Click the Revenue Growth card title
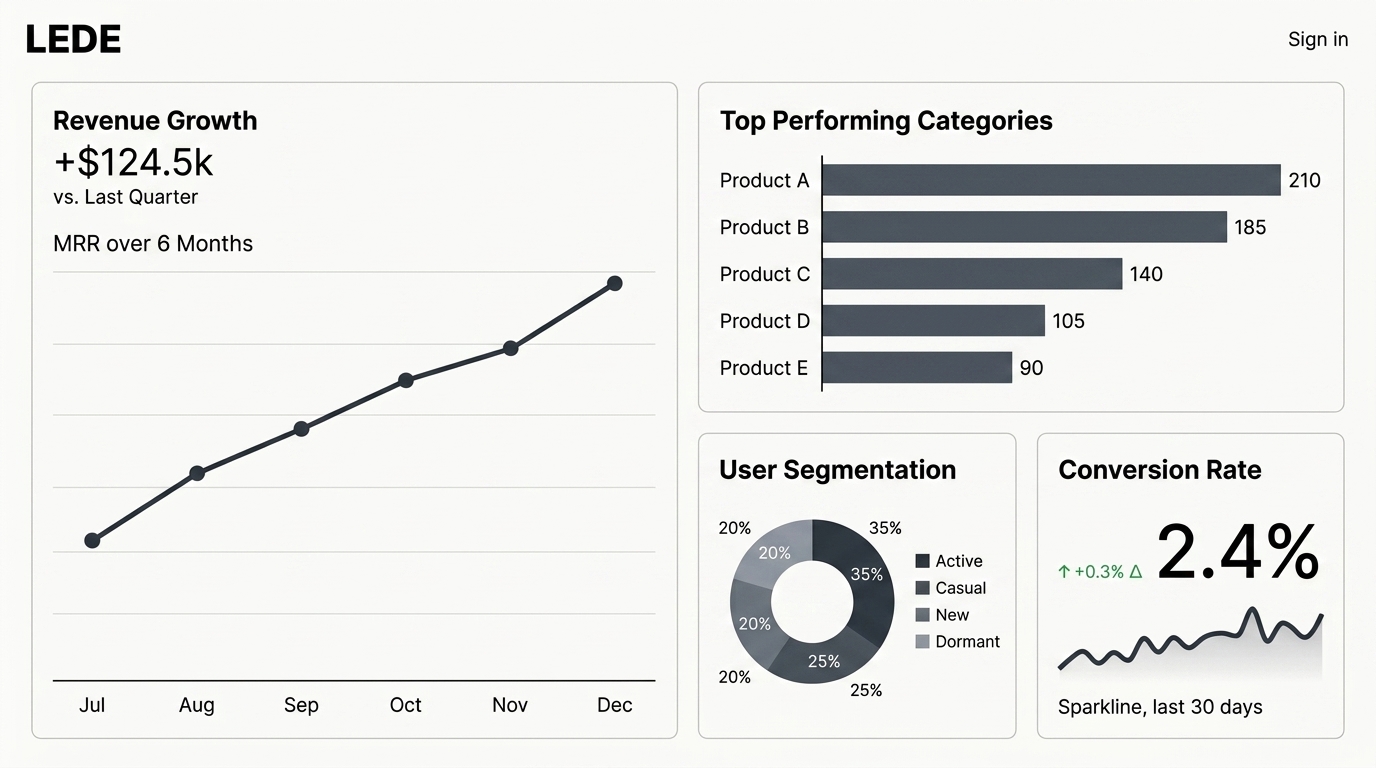 click(155, 121)
